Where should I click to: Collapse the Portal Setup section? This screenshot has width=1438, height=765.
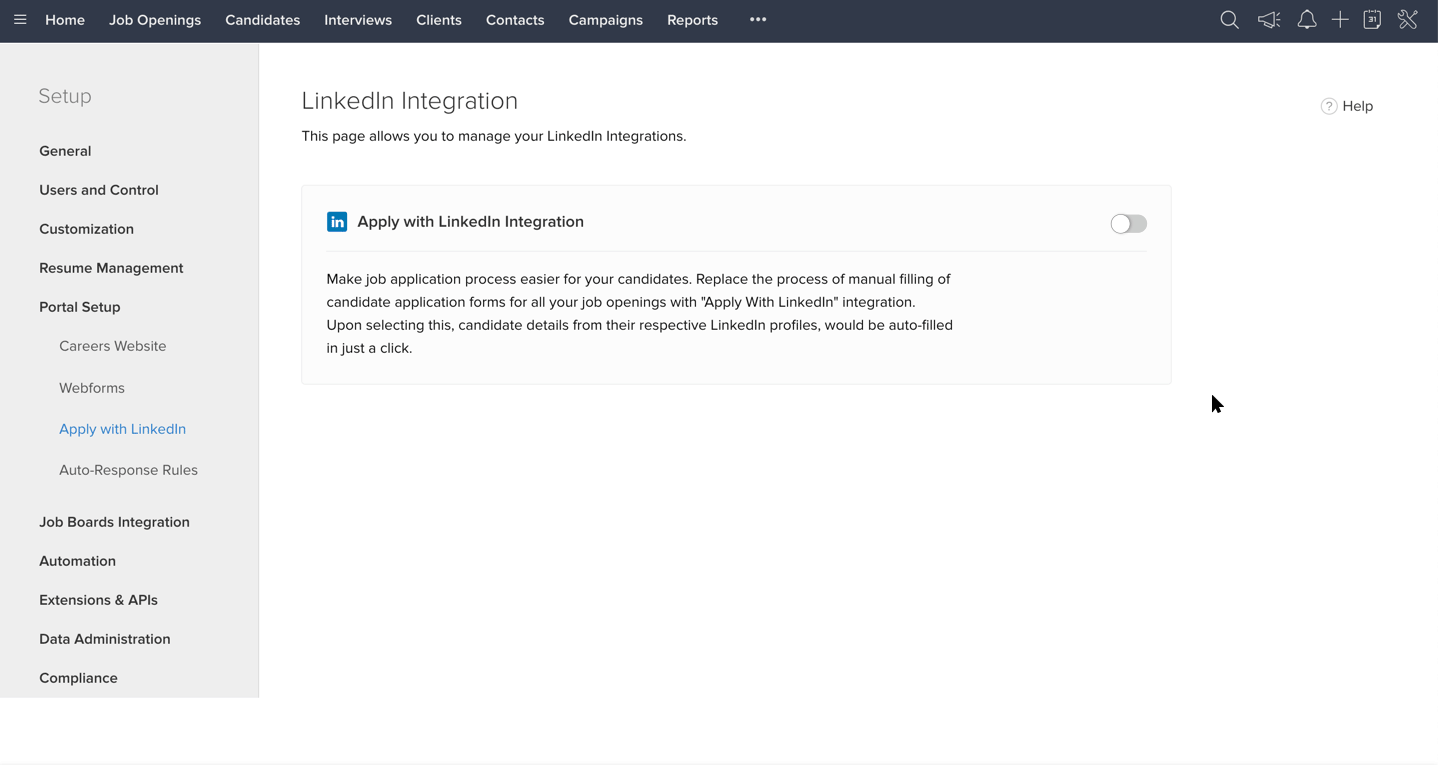point(80,307)
